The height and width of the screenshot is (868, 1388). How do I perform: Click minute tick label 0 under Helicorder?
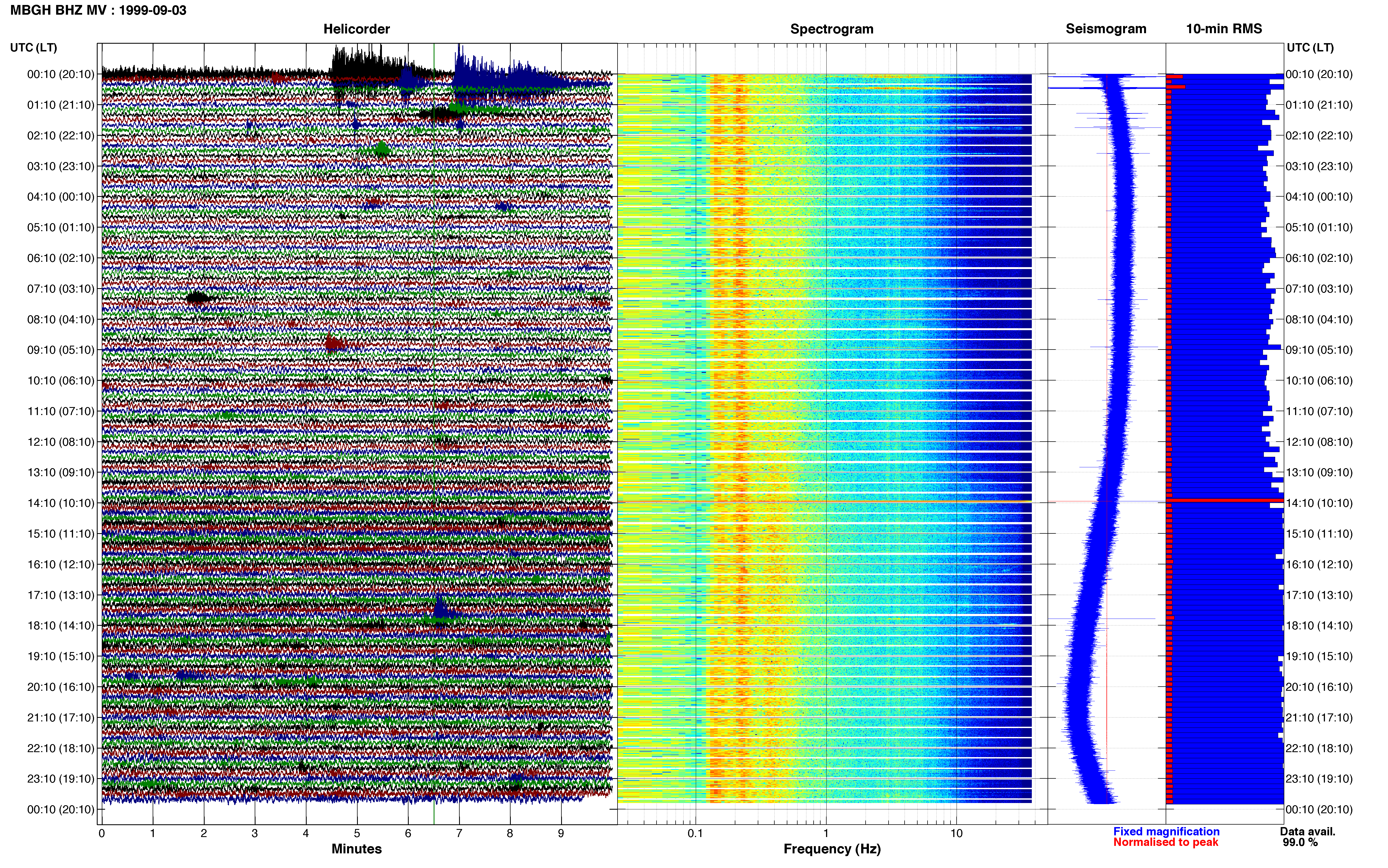tap(101, 833)
